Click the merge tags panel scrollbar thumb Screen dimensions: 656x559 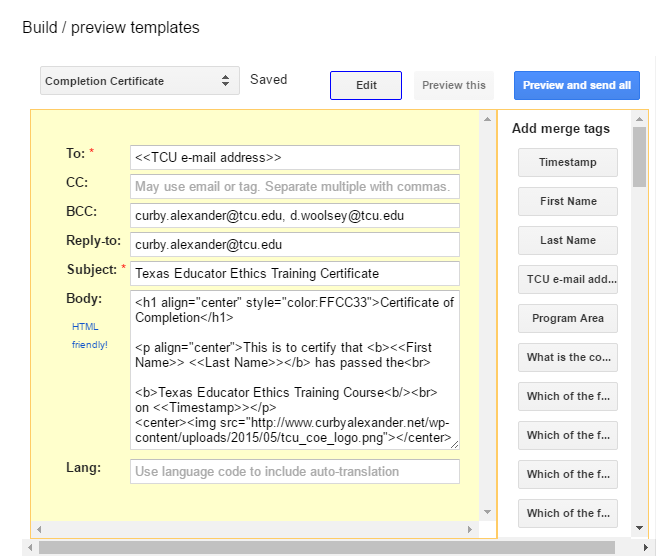[x=639, y=157]
